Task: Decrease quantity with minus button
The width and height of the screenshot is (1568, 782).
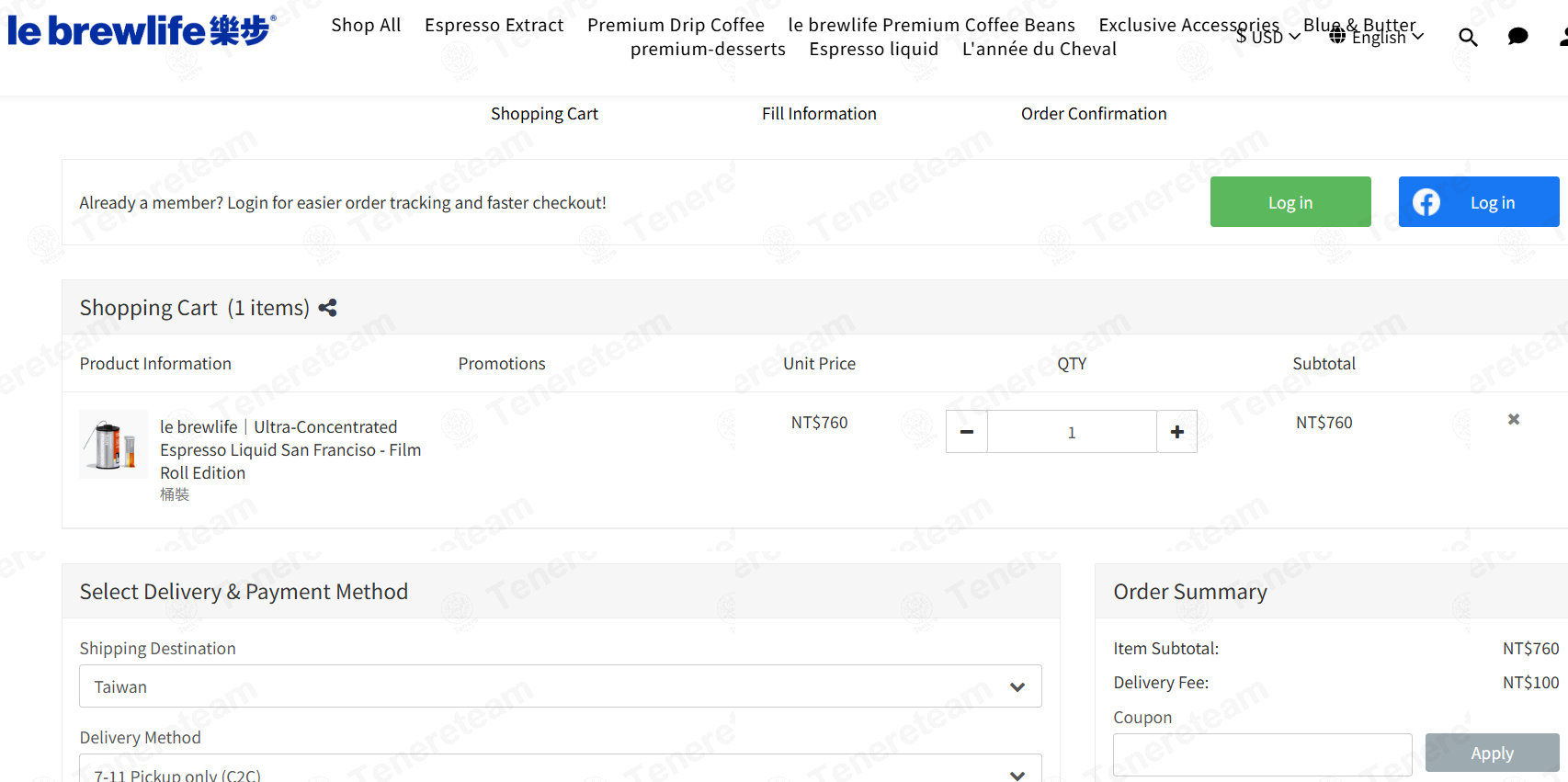Action: pos(967,432)
